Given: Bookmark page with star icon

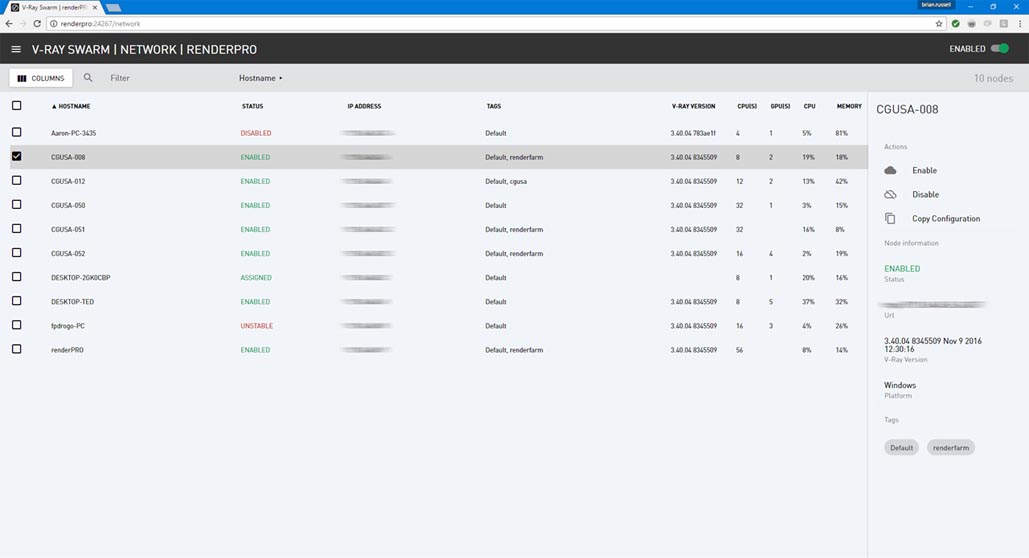Looking at the screenshot, I should [x=939, y=24].
